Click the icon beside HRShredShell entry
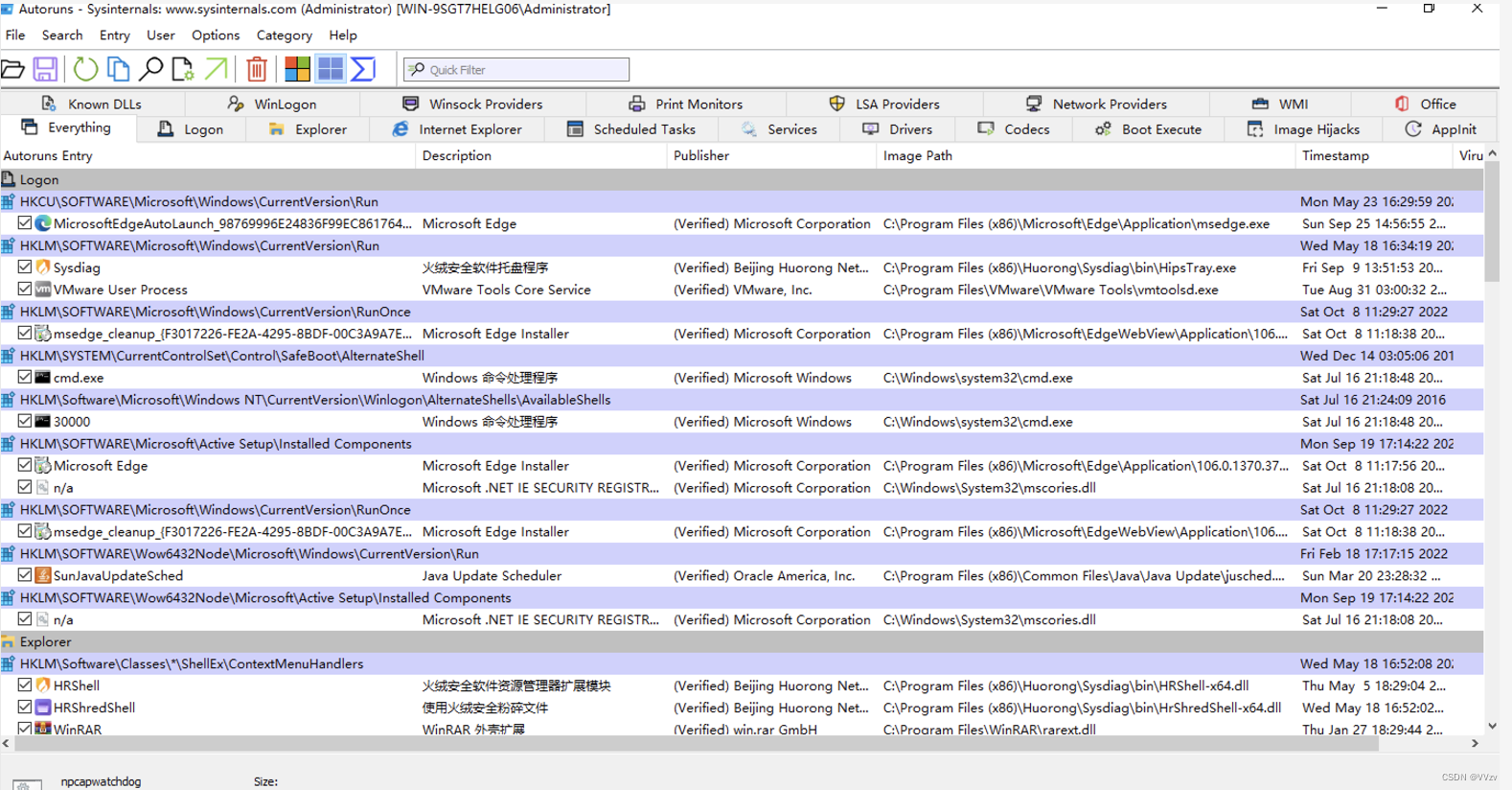The width and height of the screenshot is (1512, 790). tap(43, 708)
